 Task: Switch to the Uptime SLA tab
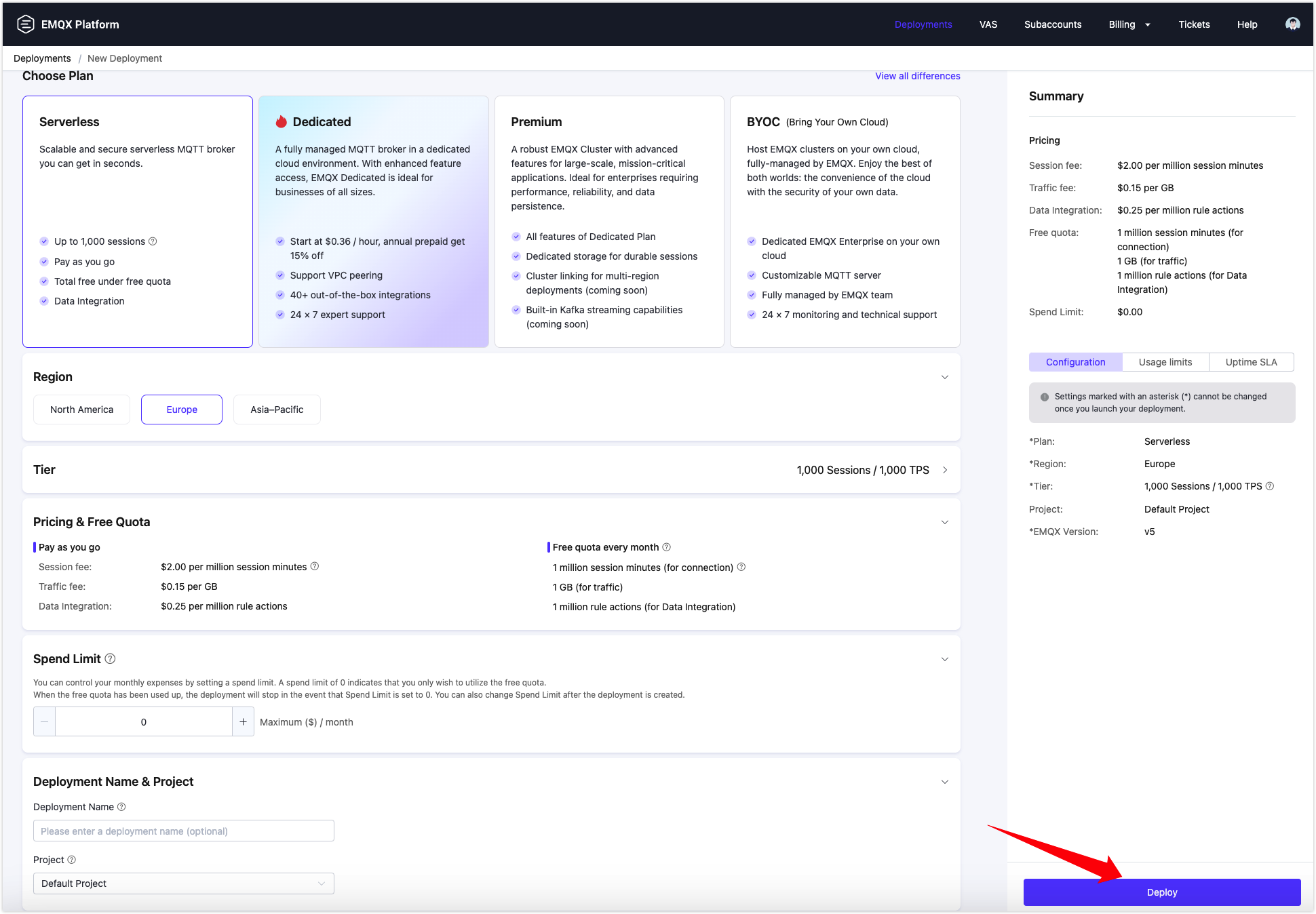pos(1252,362)
